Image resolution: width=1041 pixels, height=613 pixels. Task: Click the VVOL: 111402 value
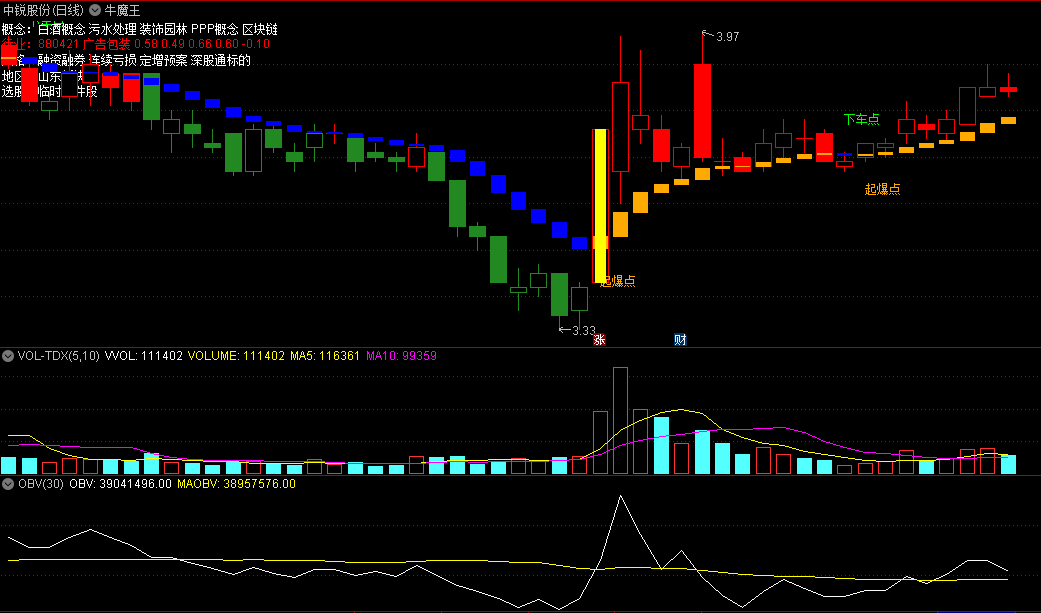(143, 356)
